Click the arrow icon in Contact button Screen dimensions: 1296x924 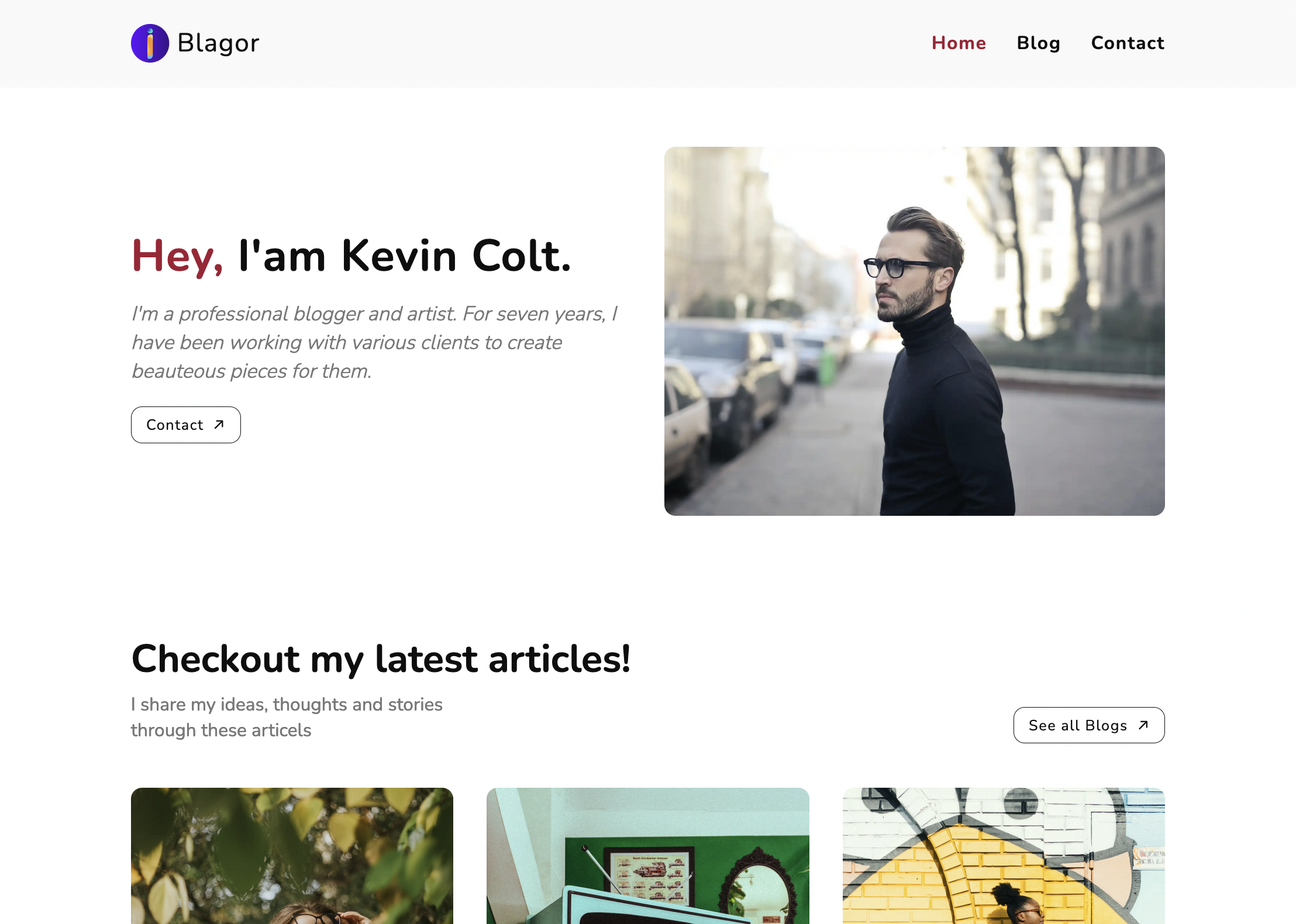(219, 425)
